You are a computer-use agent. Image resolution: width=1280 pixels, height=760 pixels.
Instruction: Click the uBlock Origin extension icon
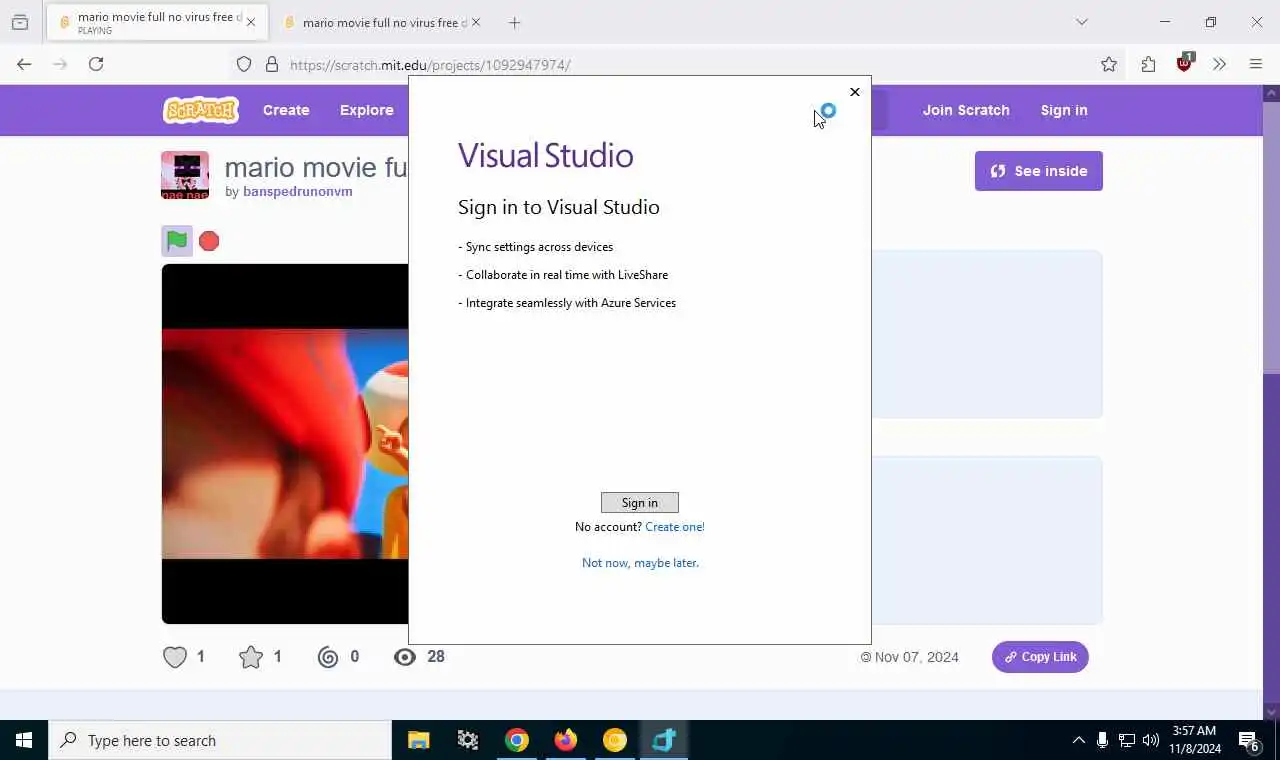[x=1185, y=64]
